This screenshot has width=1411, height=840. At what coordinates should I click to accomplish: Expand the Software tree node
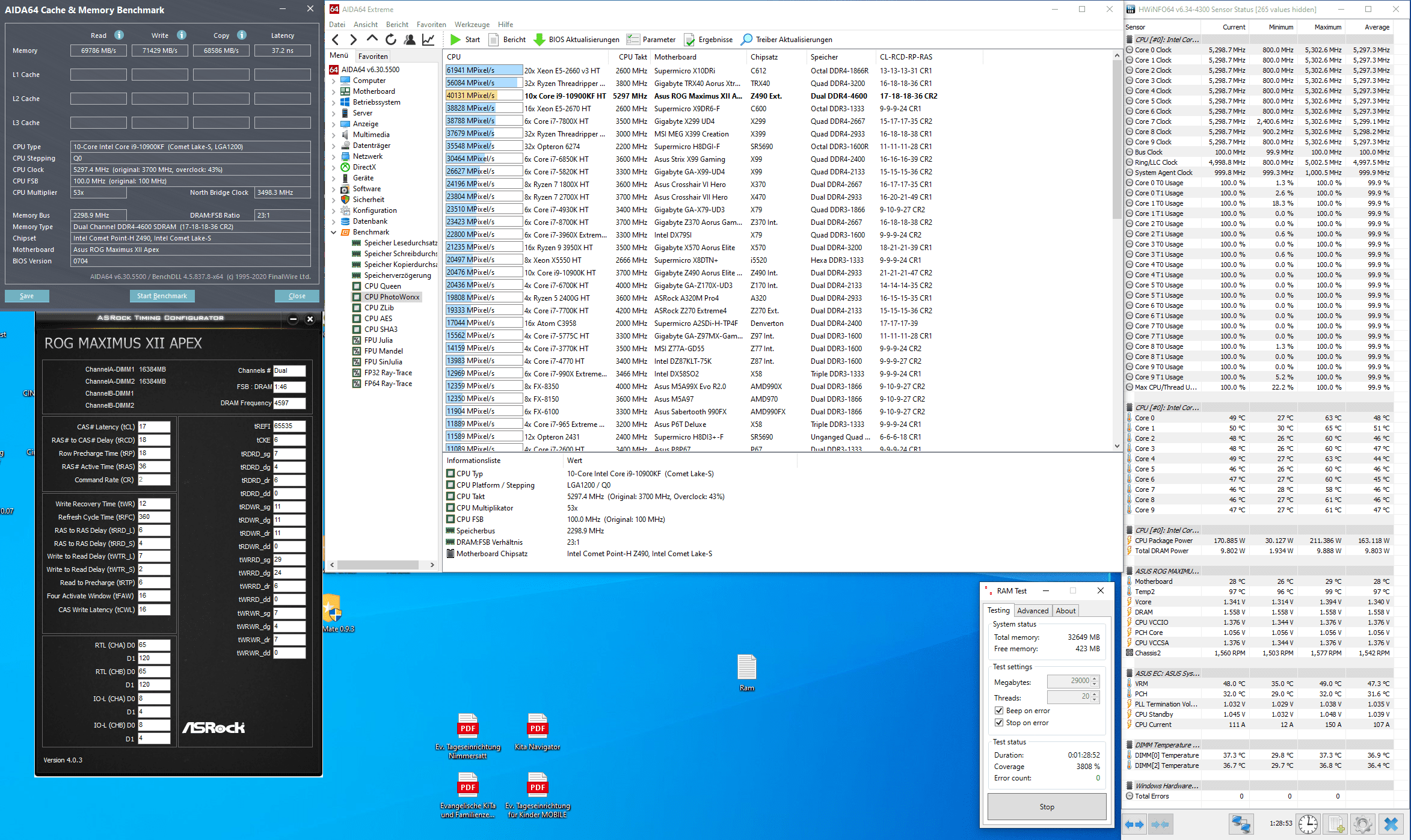click(x=334, y=189)
